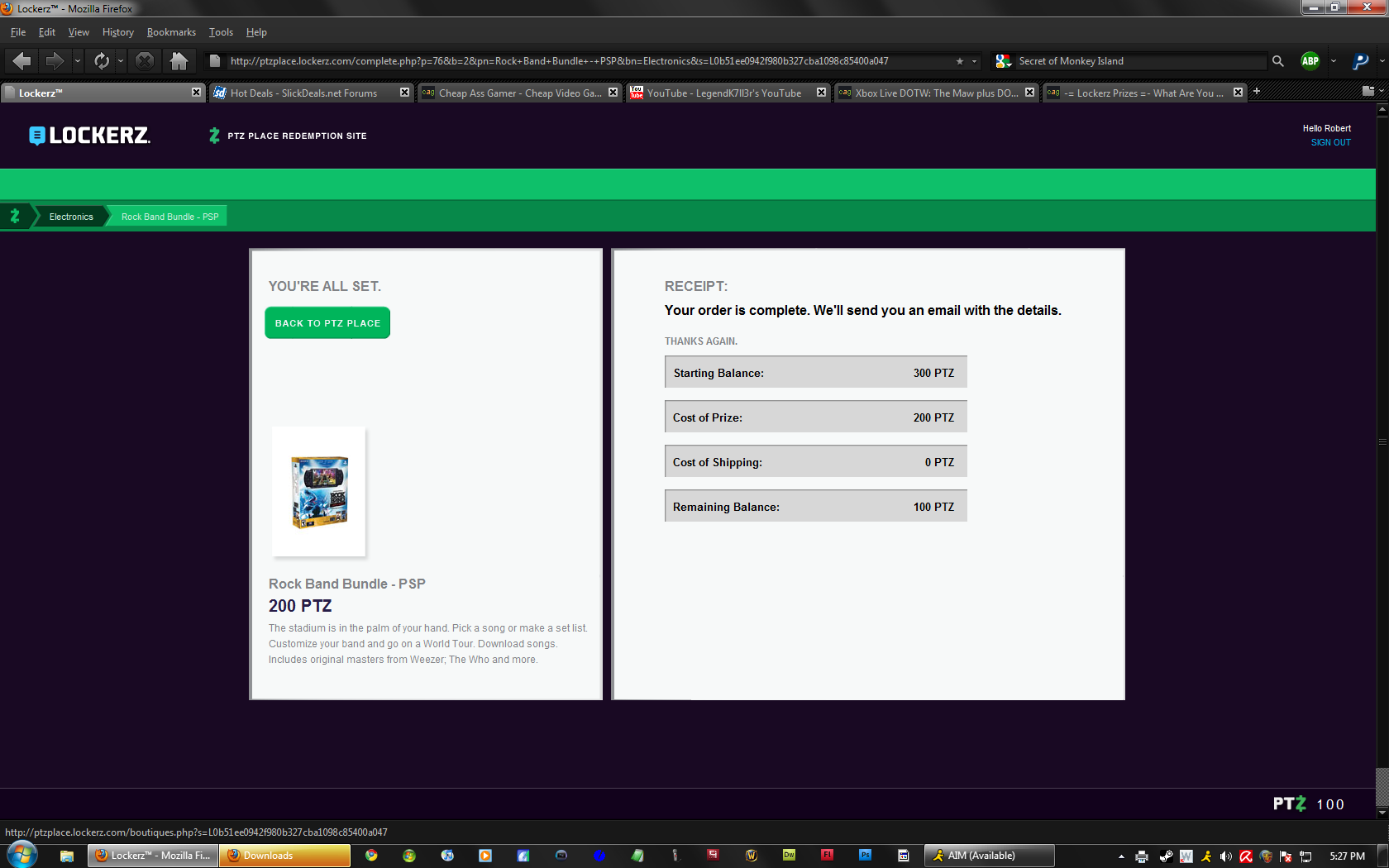The width and height of the screenshot is (1389, 868).
Task: Click the Action Center flag tray icon
Action: [1286, 856]
